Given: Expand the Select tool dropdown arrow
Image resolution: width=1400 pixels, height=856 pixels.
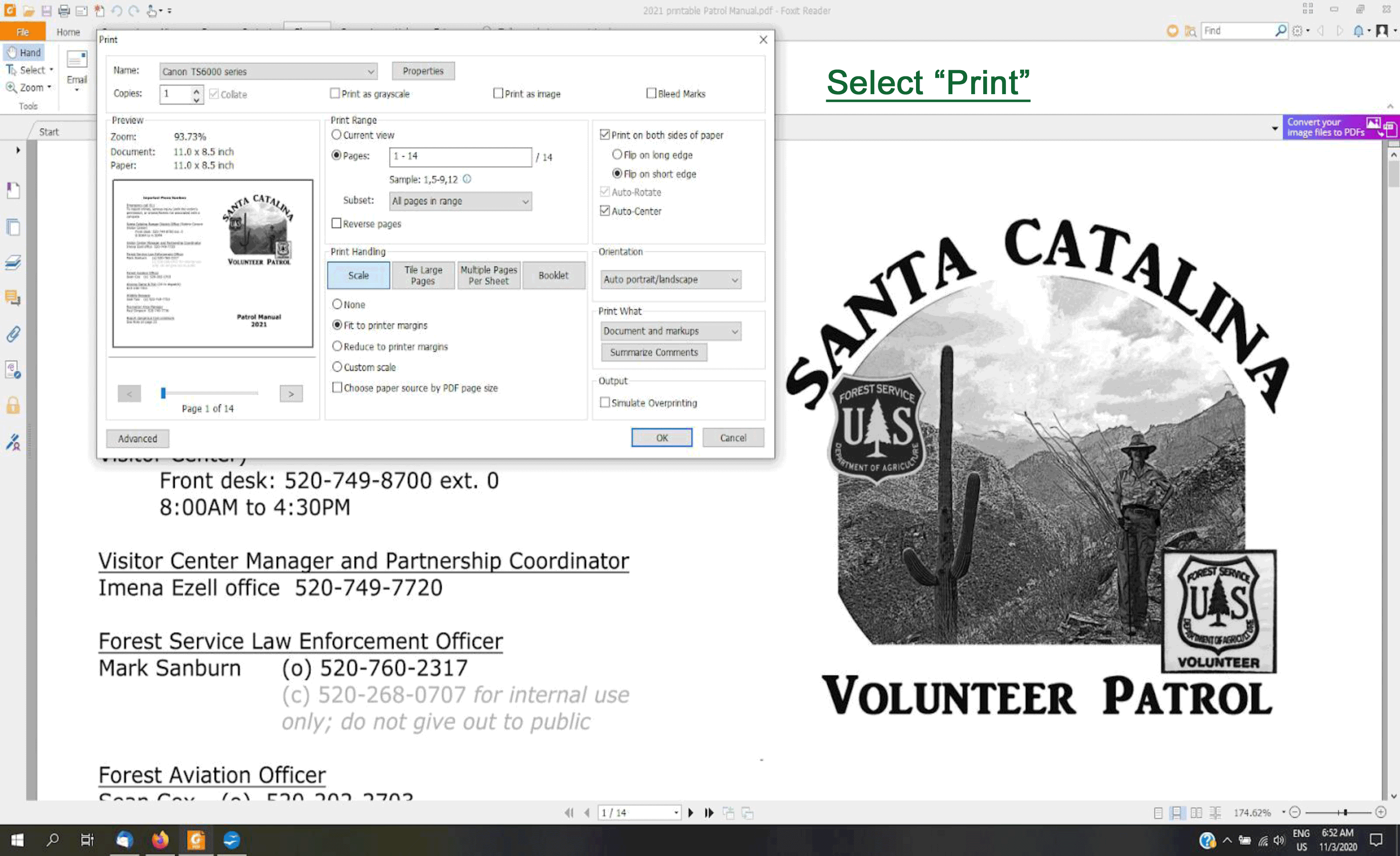Looking at the screenshot, I should 51,69.
